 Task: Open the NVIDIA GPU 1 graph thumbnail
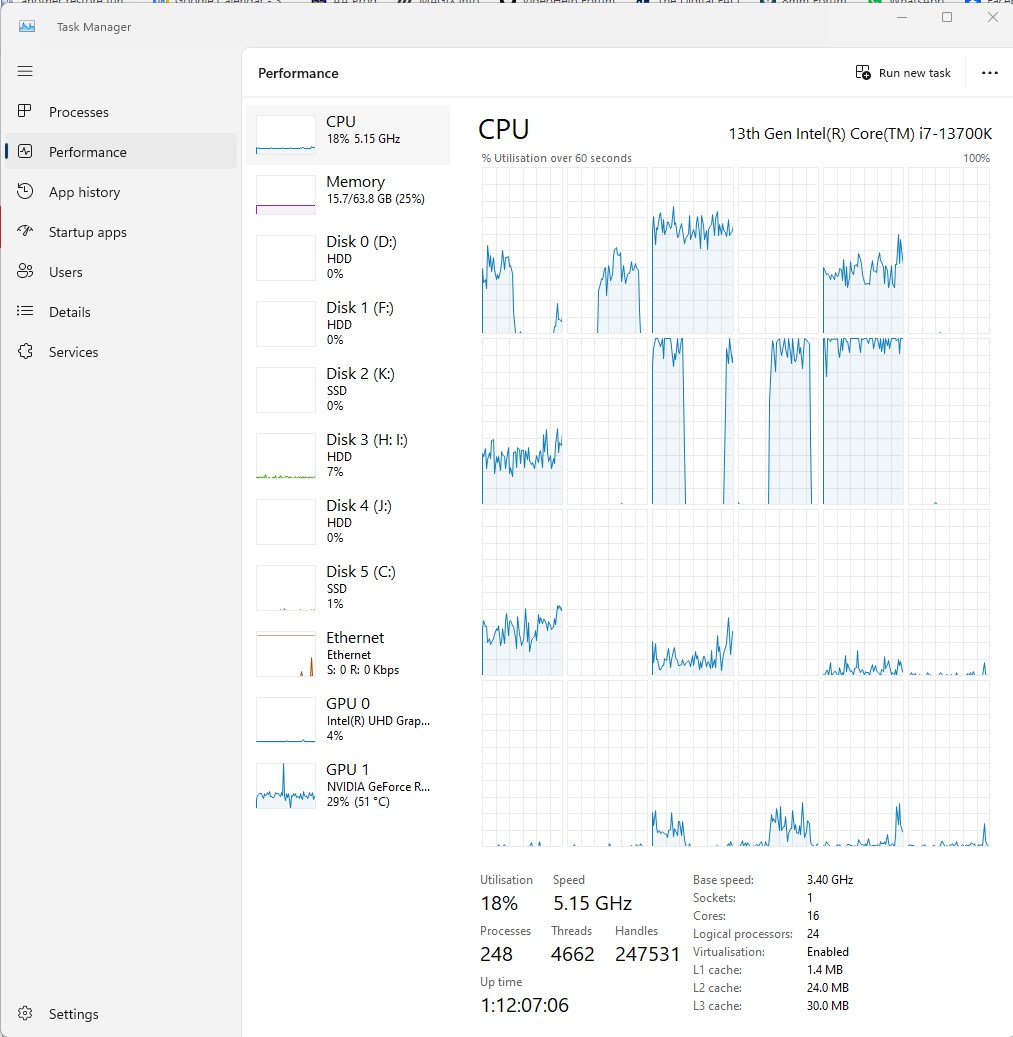click(x=286, y=785)
